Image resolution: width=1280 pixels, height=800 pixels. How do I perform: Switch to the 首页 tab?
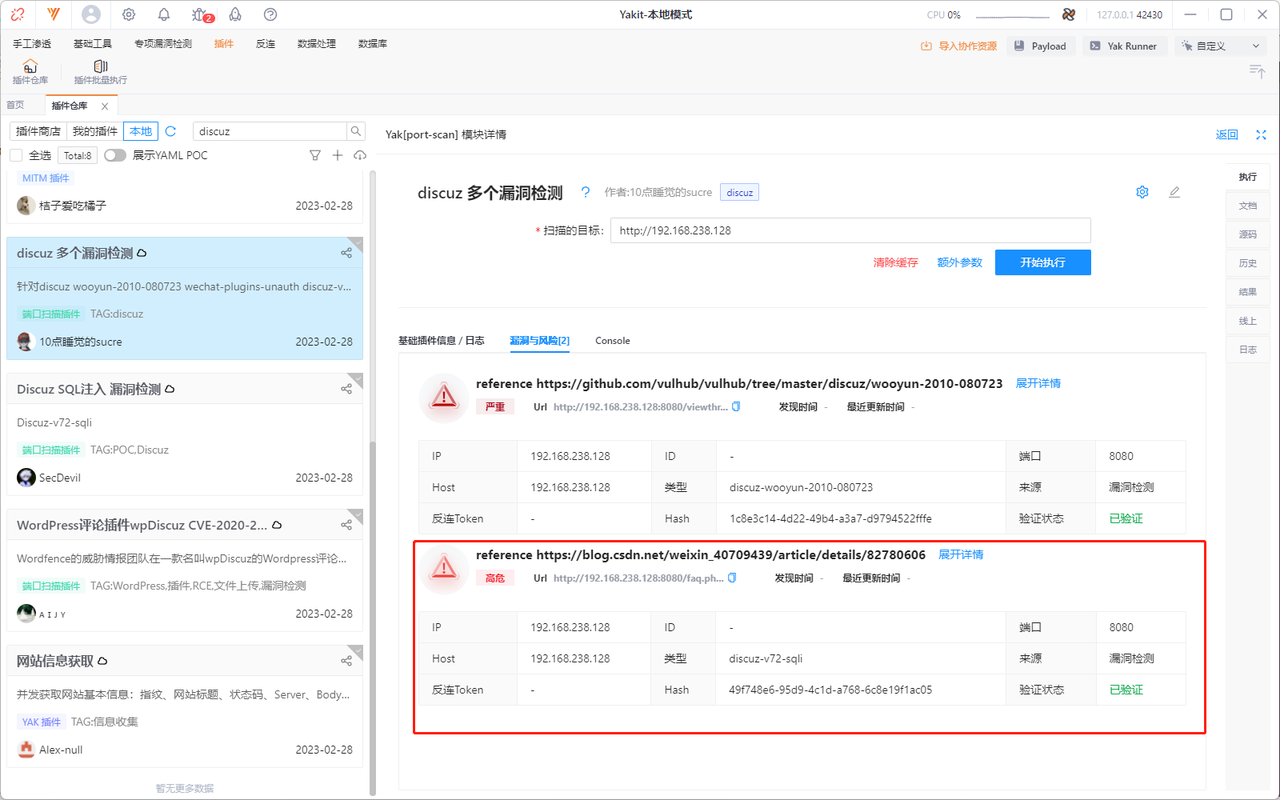15,106
